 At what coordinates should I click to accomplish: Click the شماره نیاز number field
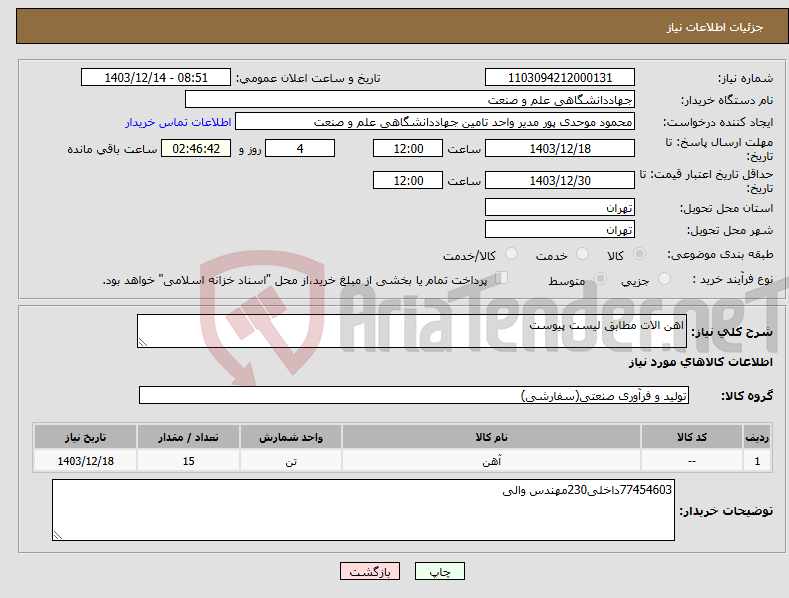(x=560, y=78)
